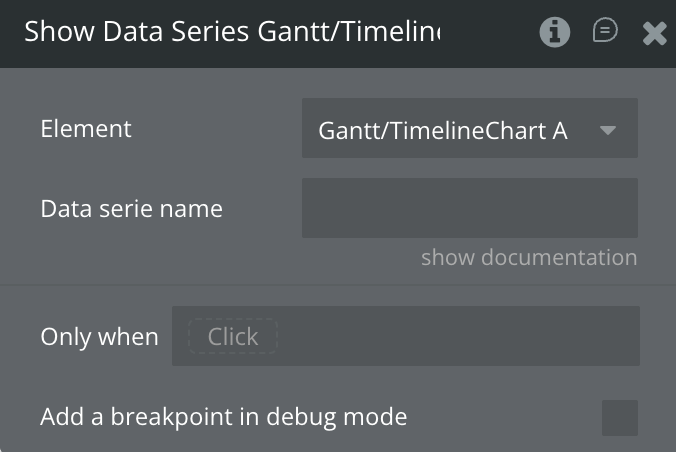Click the Add a breakpoint in debug mode label

(223, 417)
